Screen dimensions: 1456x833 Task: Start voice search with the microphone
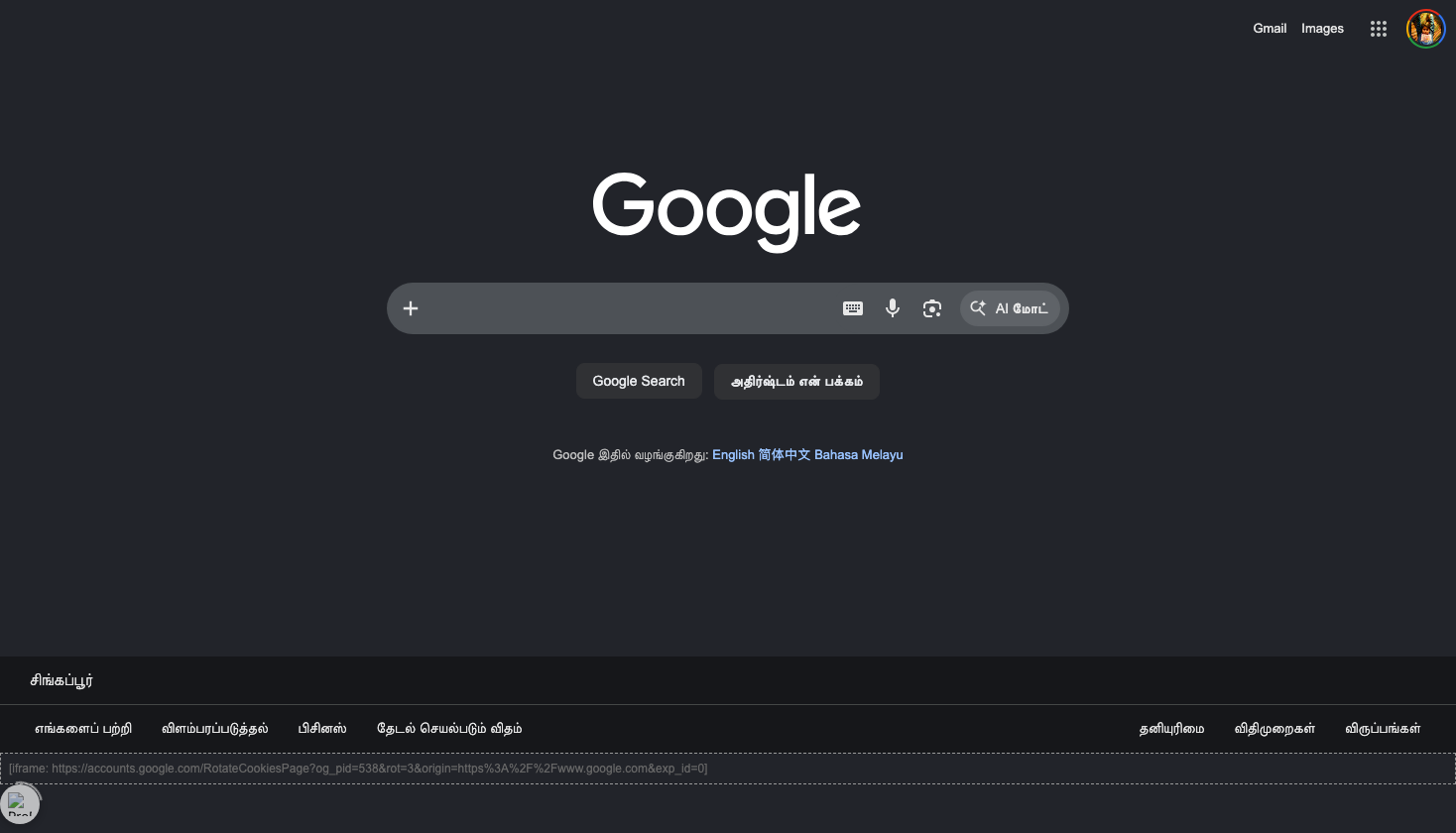[x=893, y=308]
